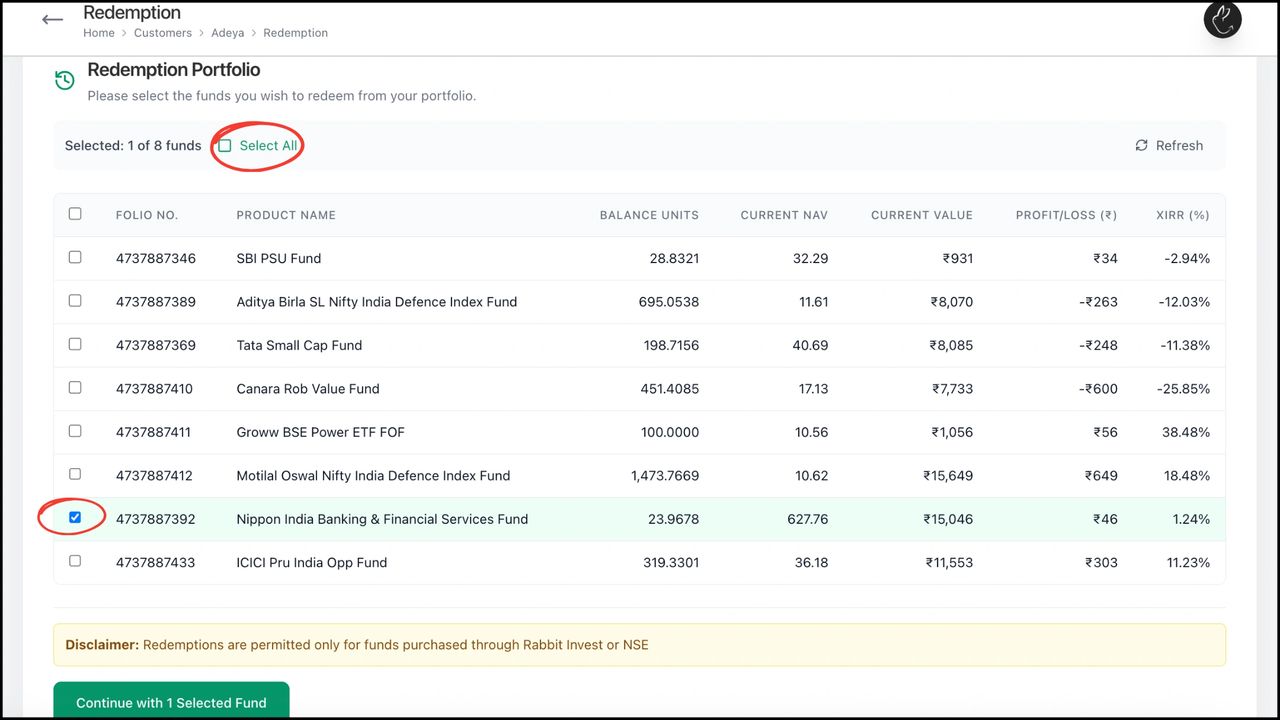This screenshot has width=1280, height=720.
Task: Tick the Canara Rob Value Fund checkbox
Action: (x=75, y=387)
